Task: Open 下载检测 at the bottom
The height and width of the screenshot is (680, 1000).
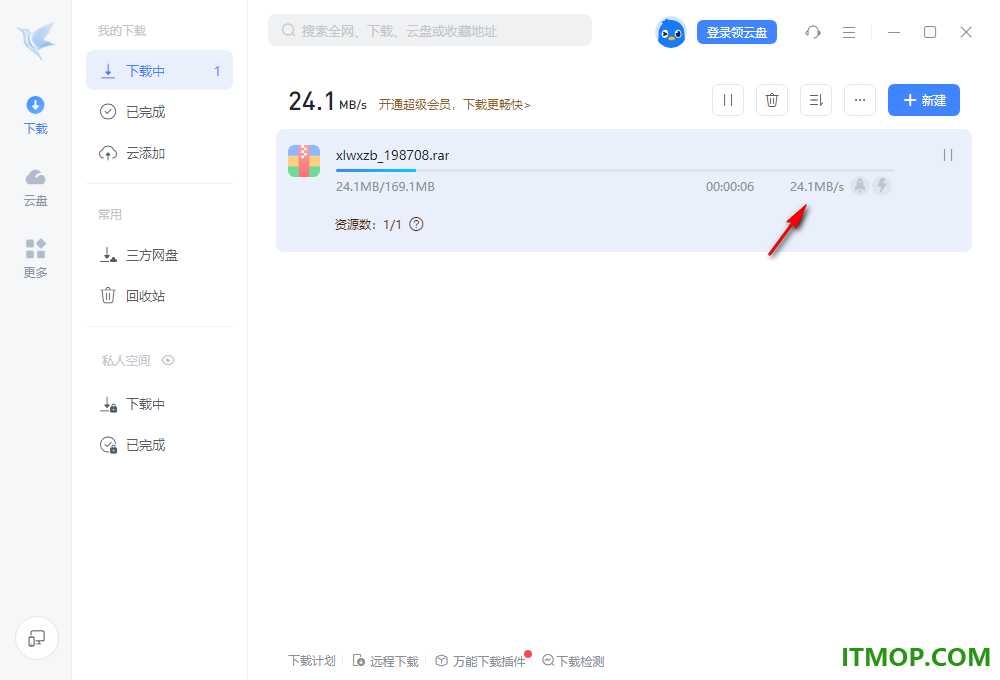Action: click(573, 661)
